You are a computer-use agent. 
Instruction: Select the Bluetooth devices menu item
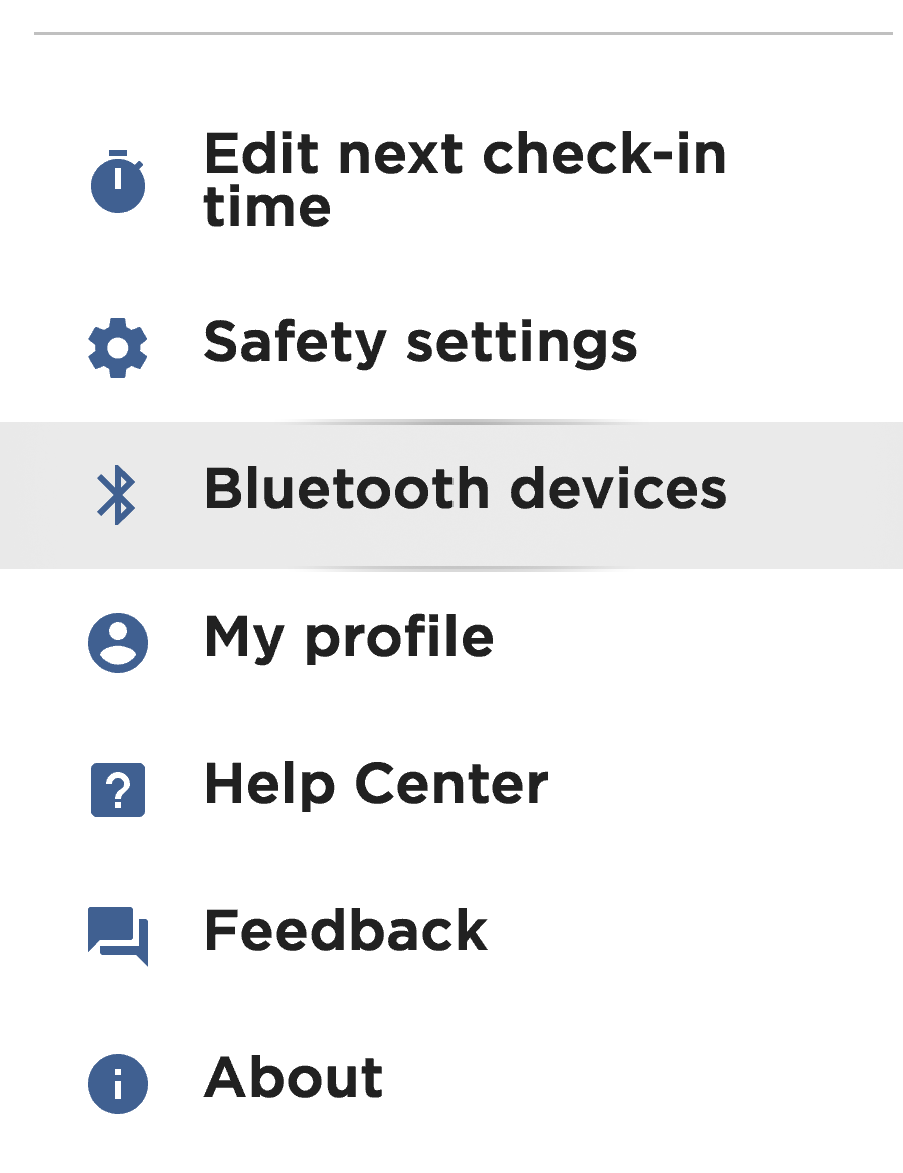[x=465, y=490]
